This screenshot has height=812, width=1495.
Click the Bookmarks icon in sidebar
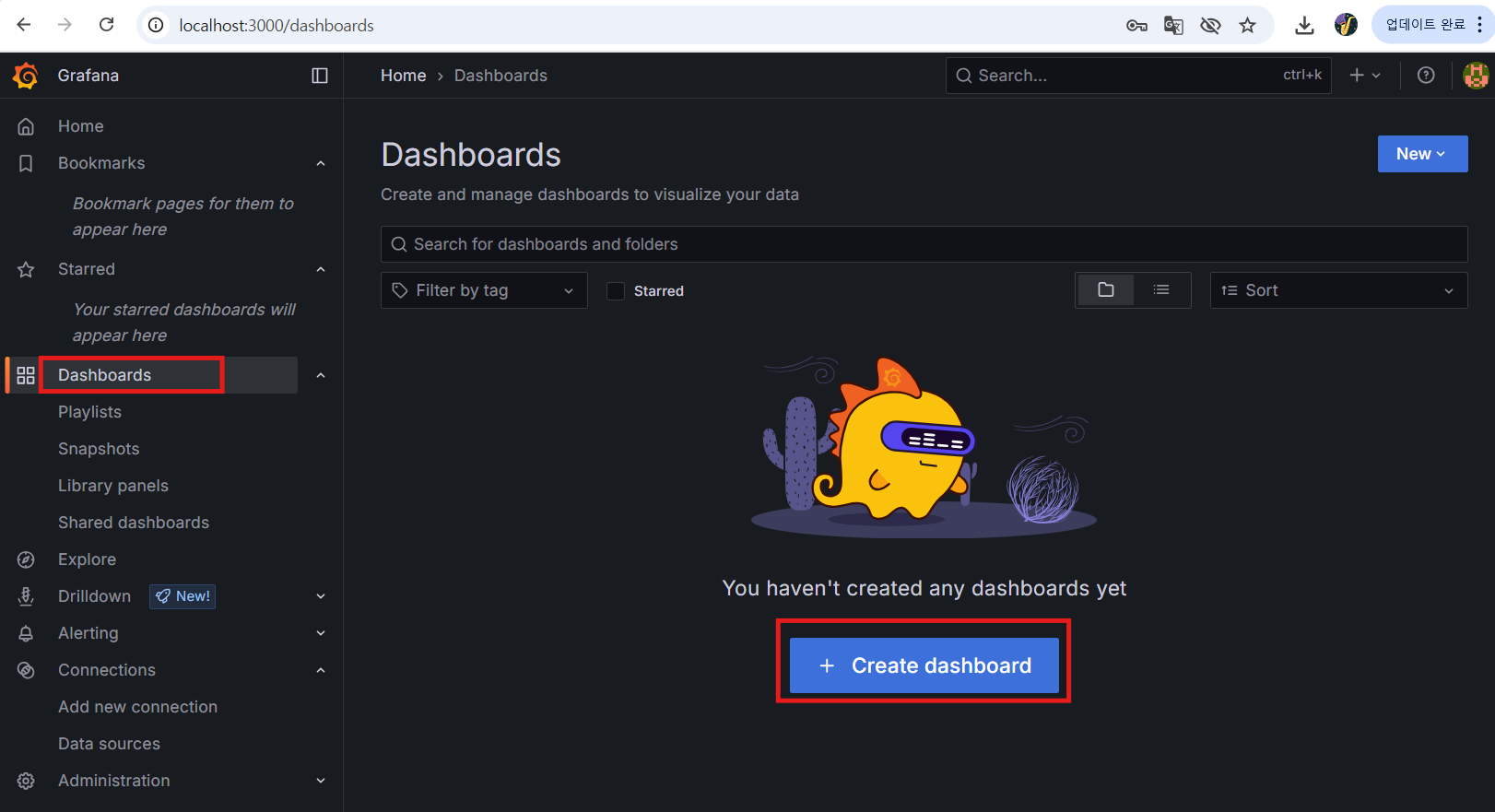pos(26,163)
